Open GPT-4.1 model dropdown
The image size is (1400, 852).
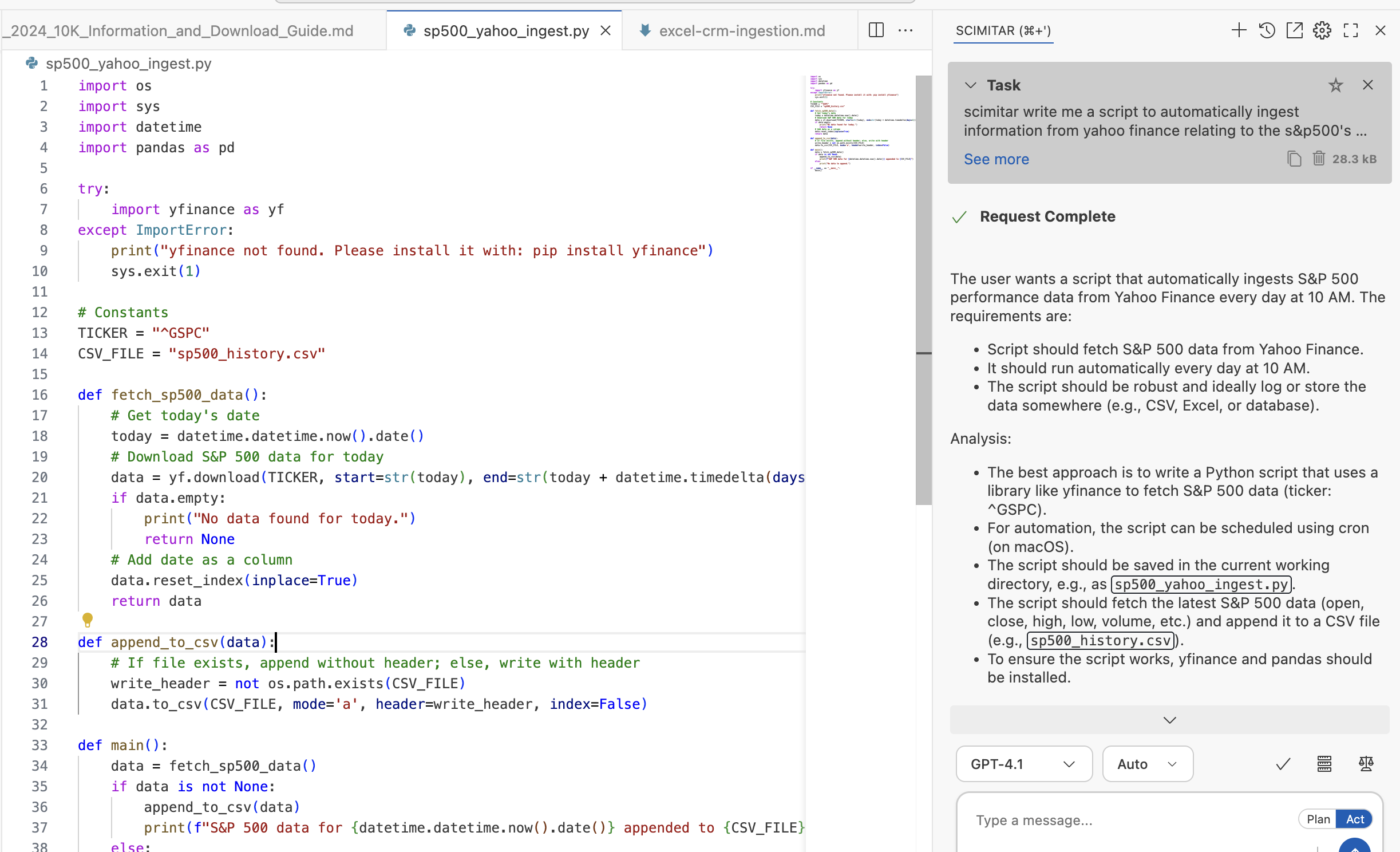(1023, 764)
